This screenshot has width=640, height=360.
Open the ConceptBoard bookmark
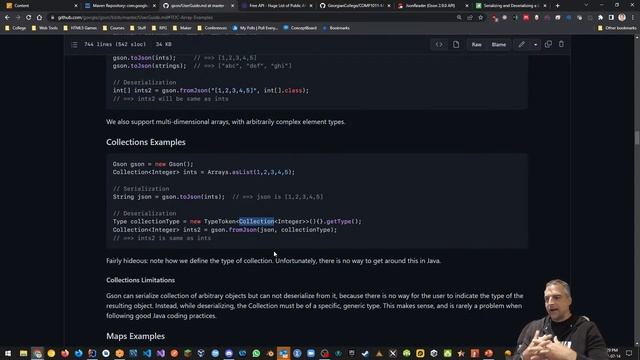pyautogui.click(x=300, y=28)
